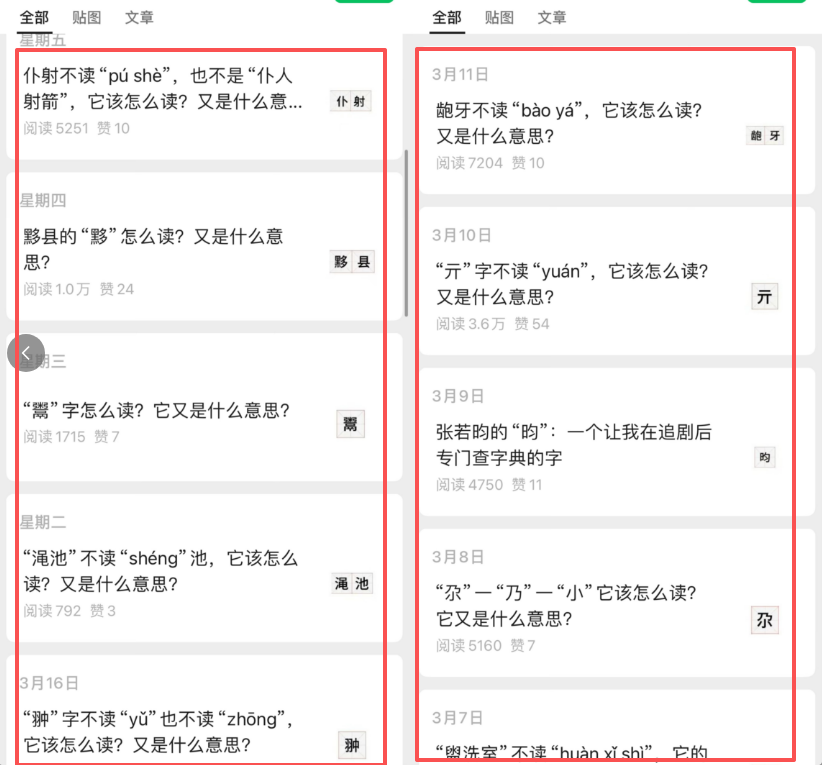This screenshot has width=822, height=765.
Task: Open article about 张若昀的昀
Action: tap(574, 445)
